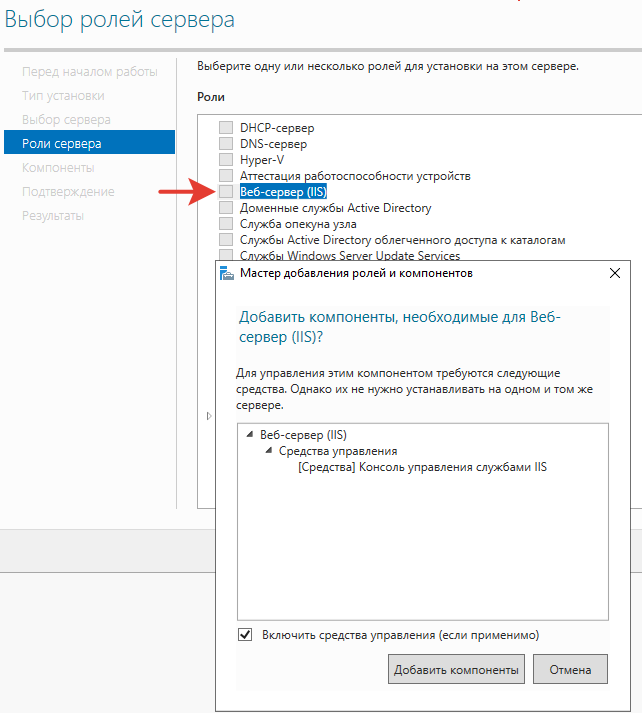The height and width of the screenshot is (713, 642).
Task: Select the DNS-сервер role label
Action: coord(273,144)
